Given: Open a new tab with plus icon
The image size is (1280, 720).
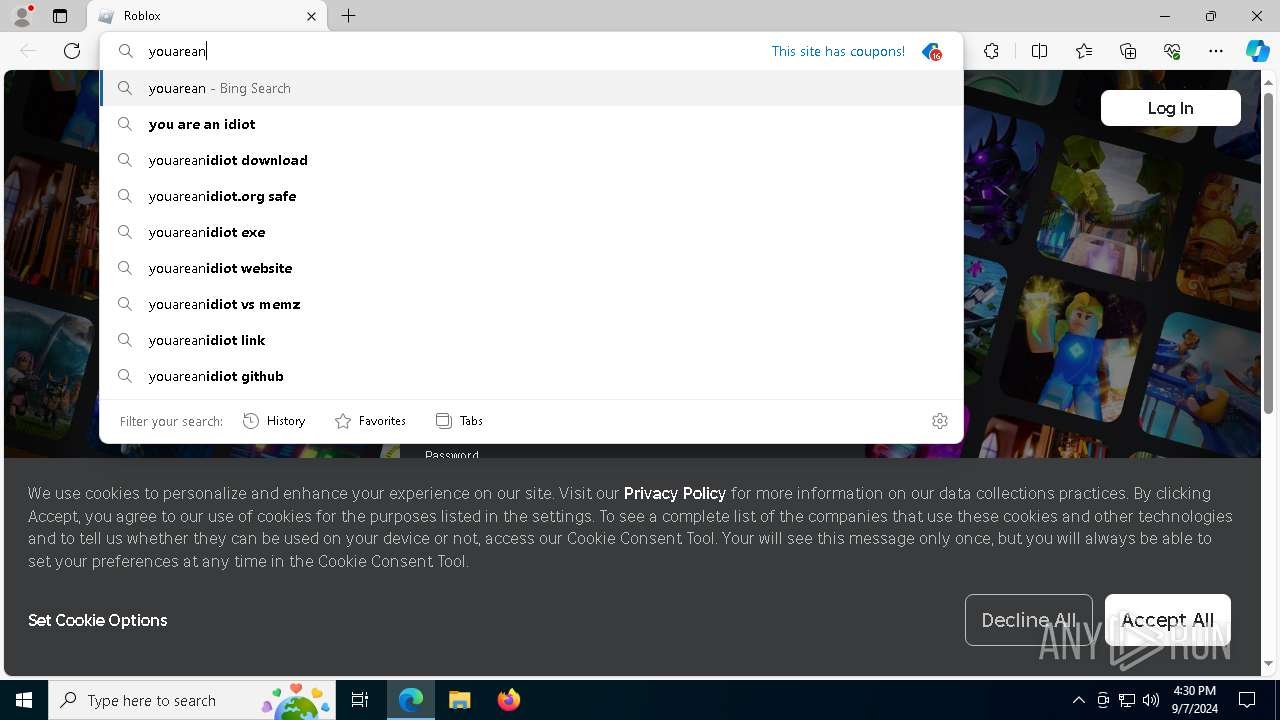Looking at the screenshot, I should (348, 16).
